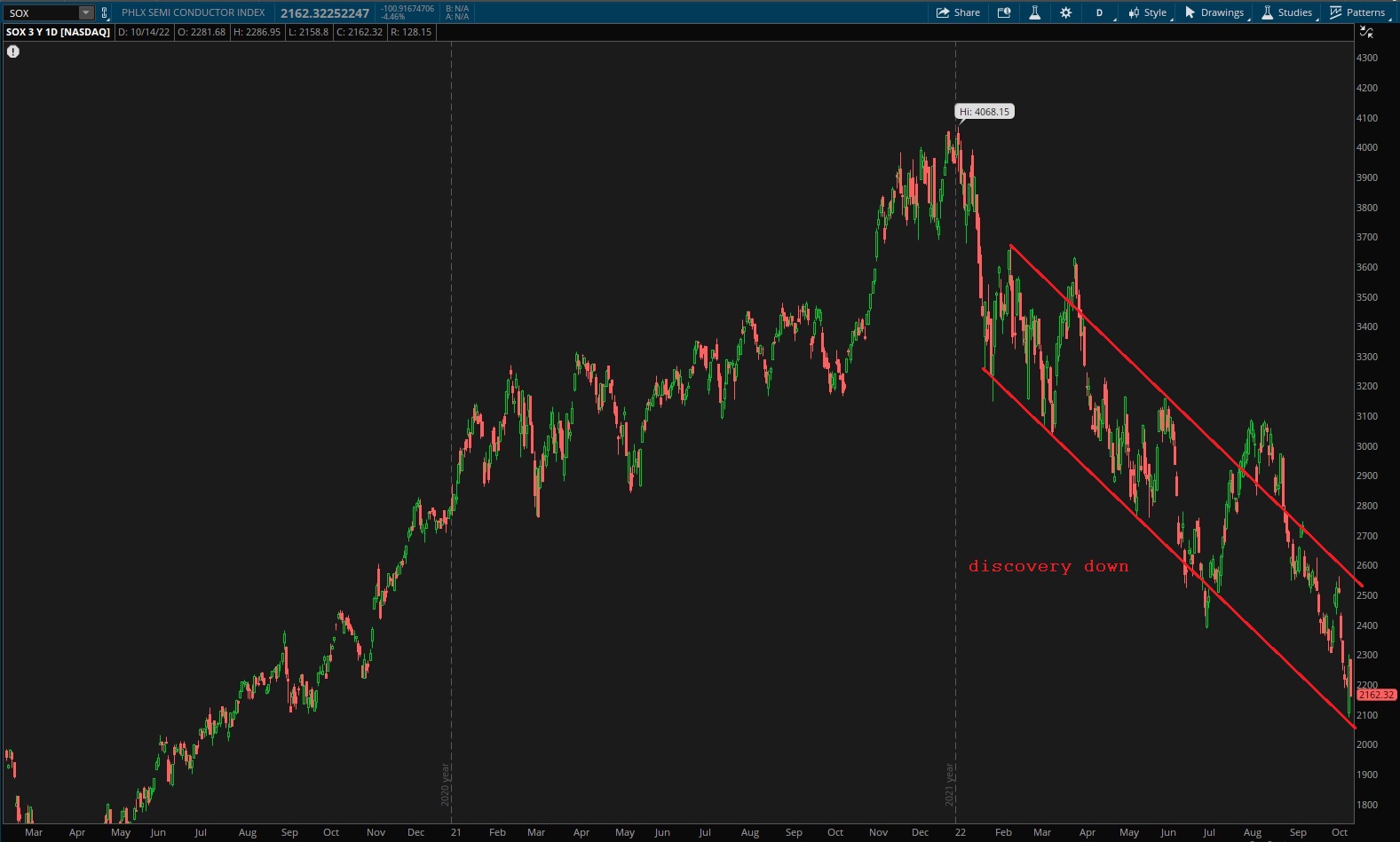
Task: Open the Drawings tool menu
Action: [x=1215, y=12]
